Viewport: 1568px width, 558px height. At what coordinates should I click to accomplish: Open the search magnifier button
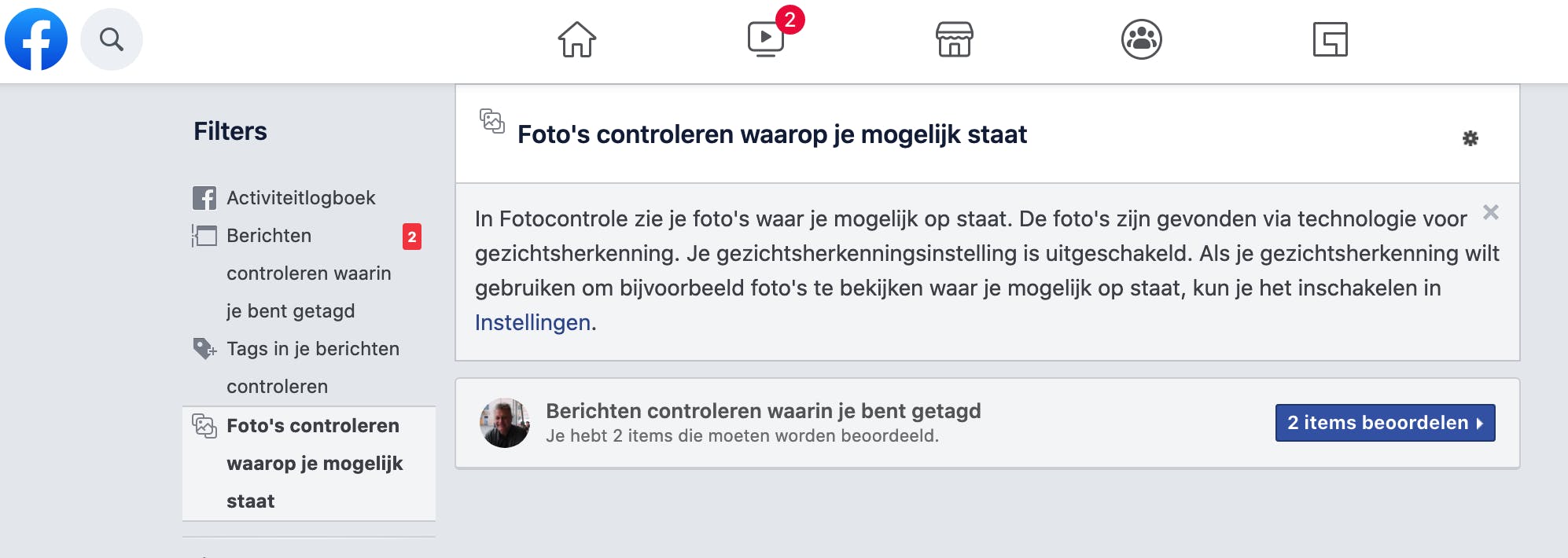tap(112, 39)
